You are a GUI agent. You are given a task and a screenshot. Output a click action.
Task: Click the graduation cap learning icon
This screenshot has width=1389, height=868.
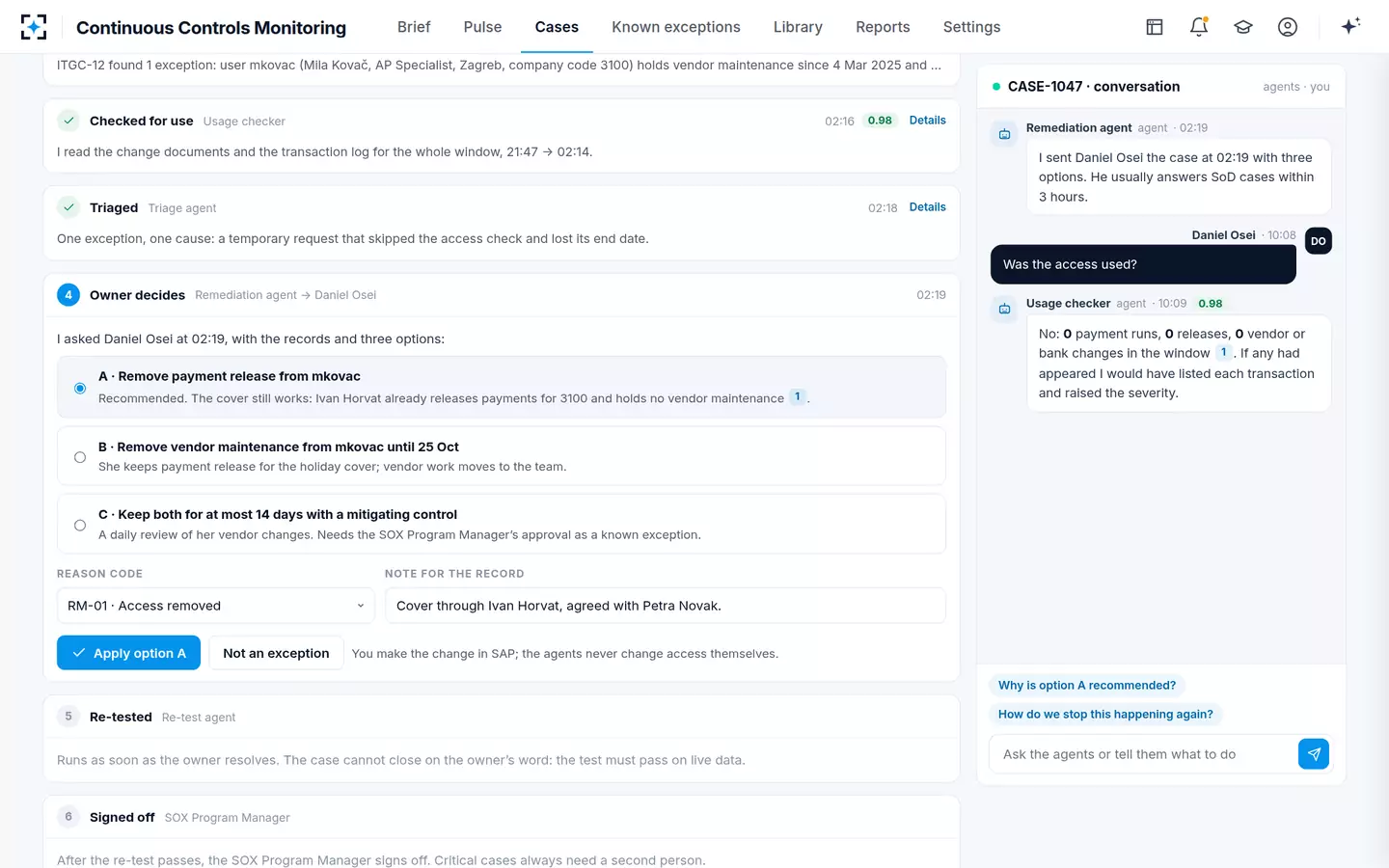point(1243,27)
